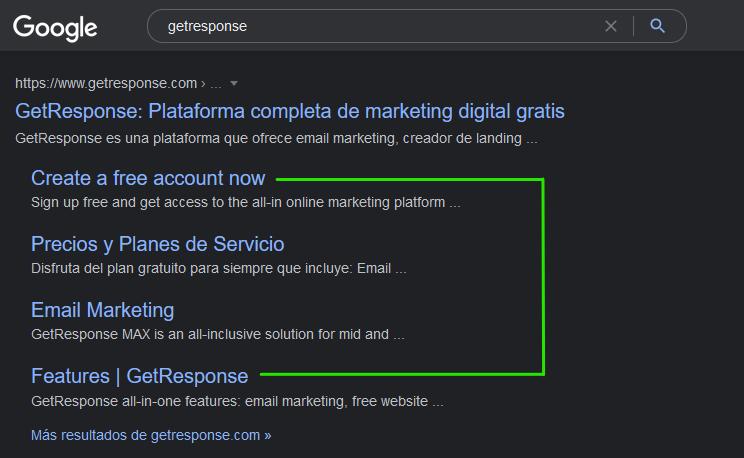
Task: Open the "Email Marketing" sitelink
Action: 103,310
